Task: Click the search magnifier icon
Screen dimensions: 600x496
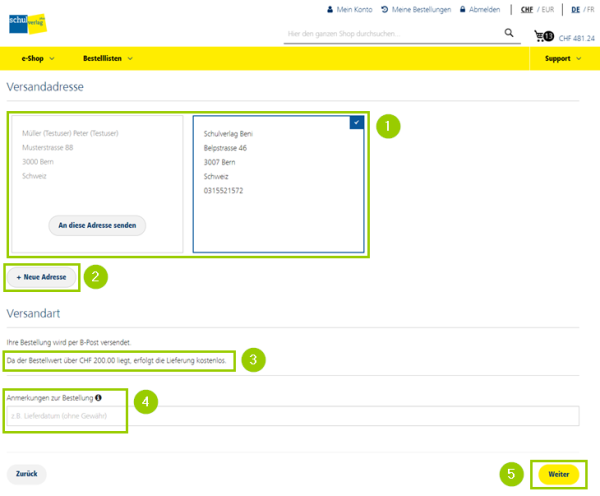Action: 509,33
